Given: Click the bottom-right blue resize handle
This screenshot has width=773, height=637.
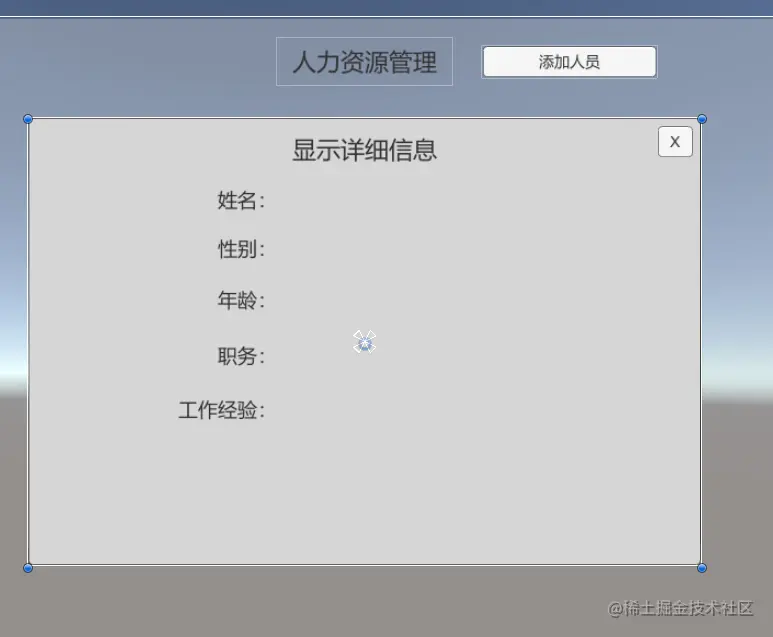Looking at the screenshot, I should coord(702,568).
